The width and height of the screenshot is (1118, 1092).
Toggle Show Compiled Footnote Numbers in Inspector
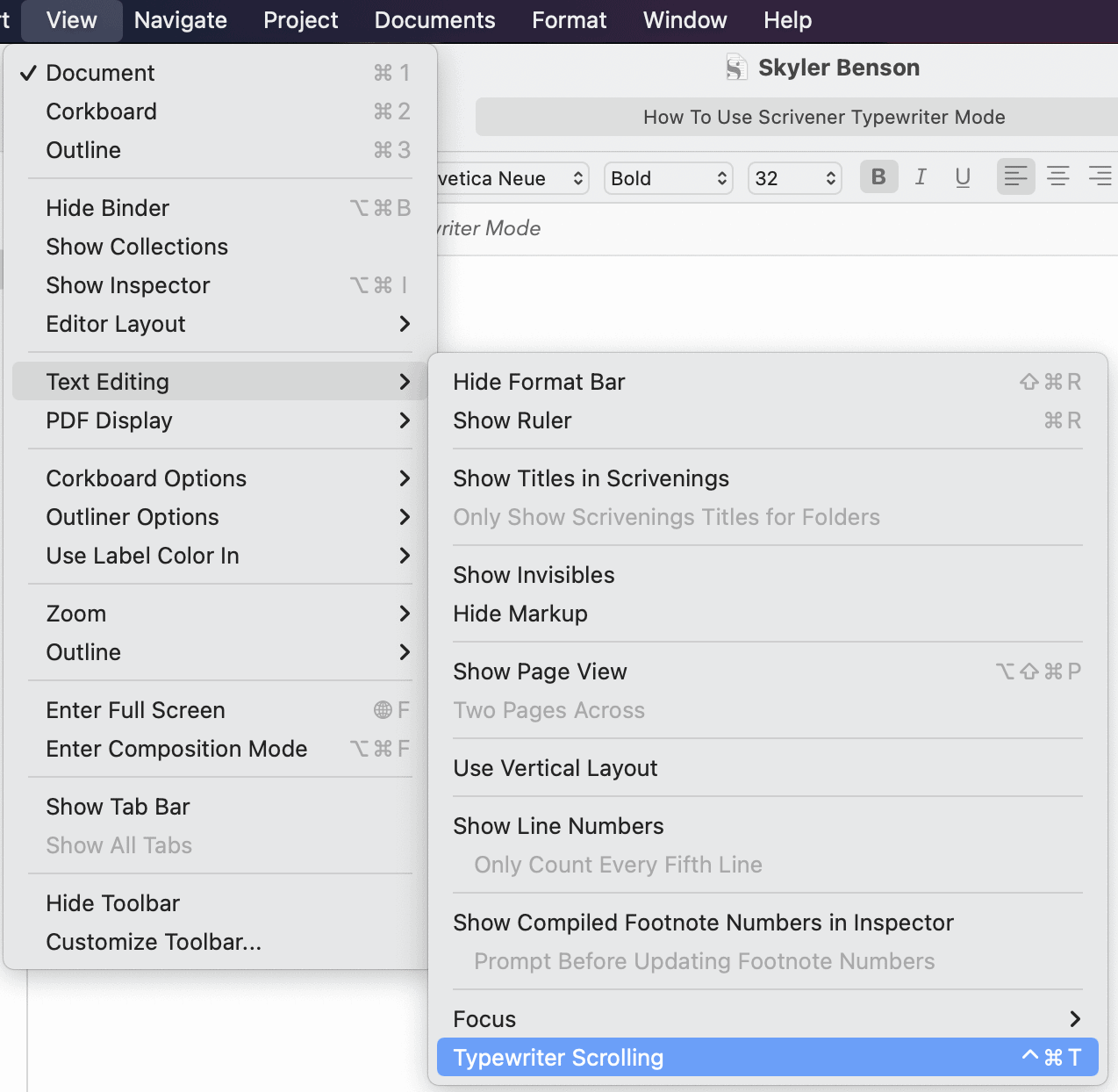pyautogui.click(x=768, y=923)
